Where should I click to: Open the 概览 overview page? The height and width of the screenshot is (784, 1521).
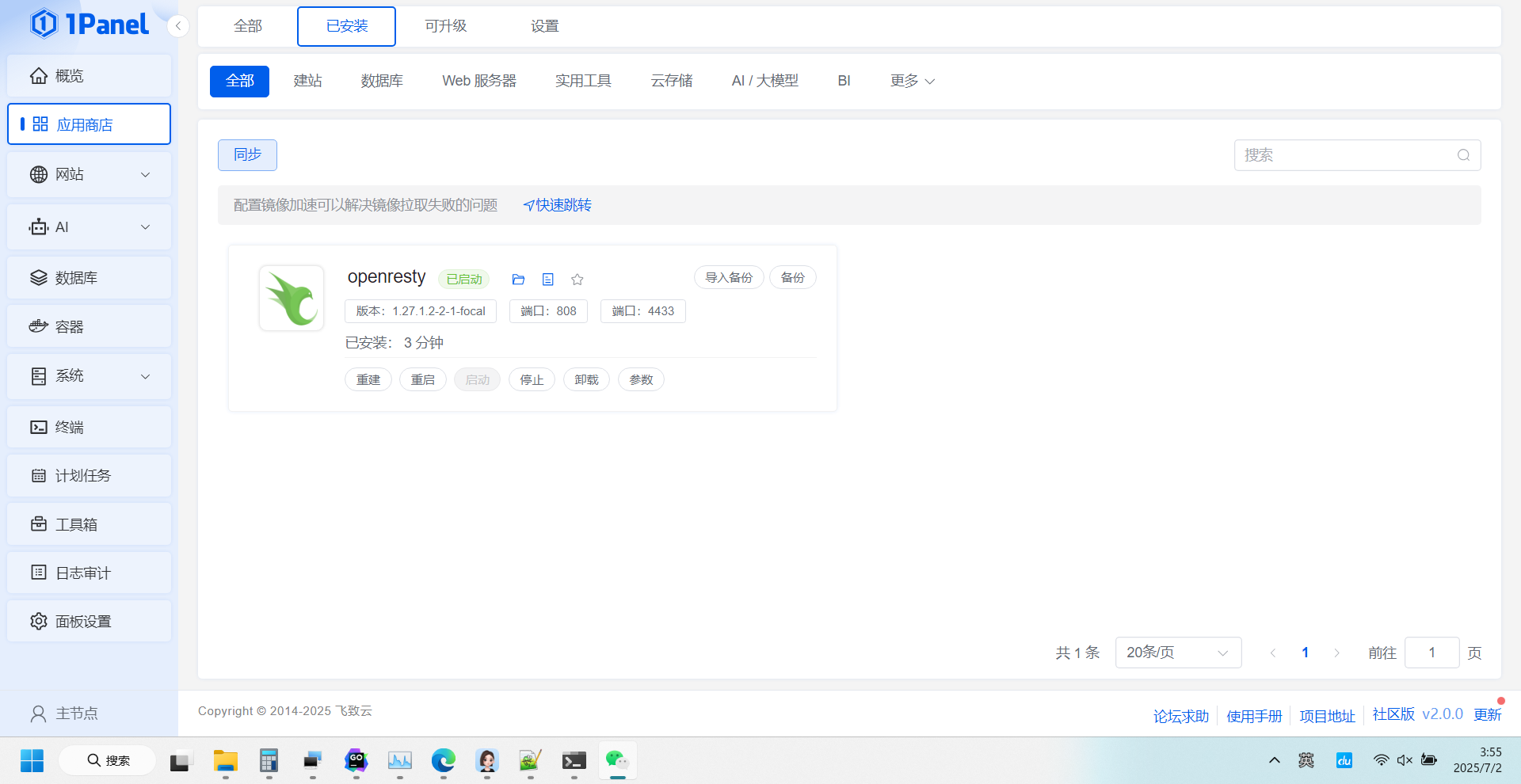click(89, 76)
